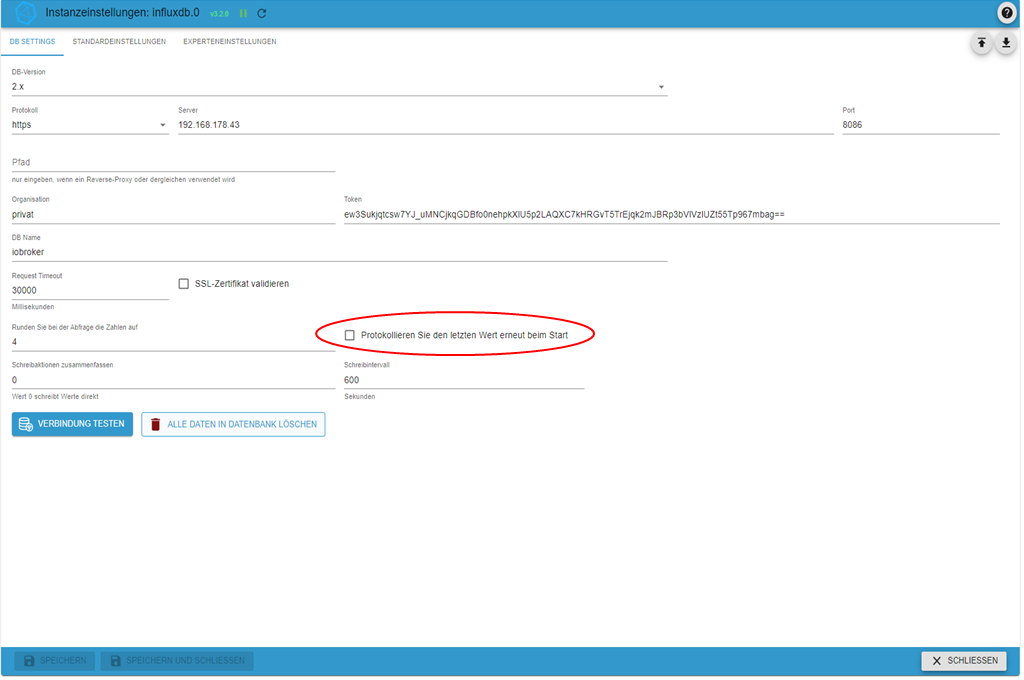The image size is (1024, 680).
Task: Click Speichern und Schliessen button
Action: click(177, 660)
